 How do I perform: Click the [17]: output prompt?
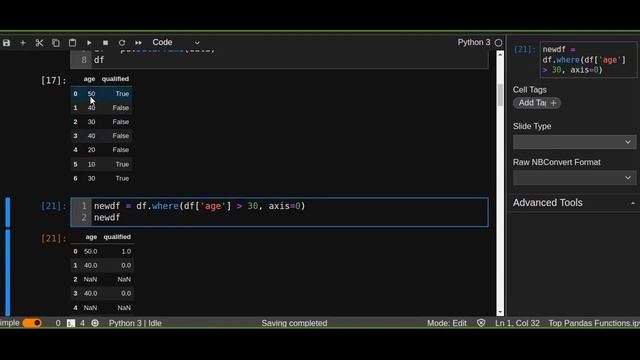(x=53, y=80)
